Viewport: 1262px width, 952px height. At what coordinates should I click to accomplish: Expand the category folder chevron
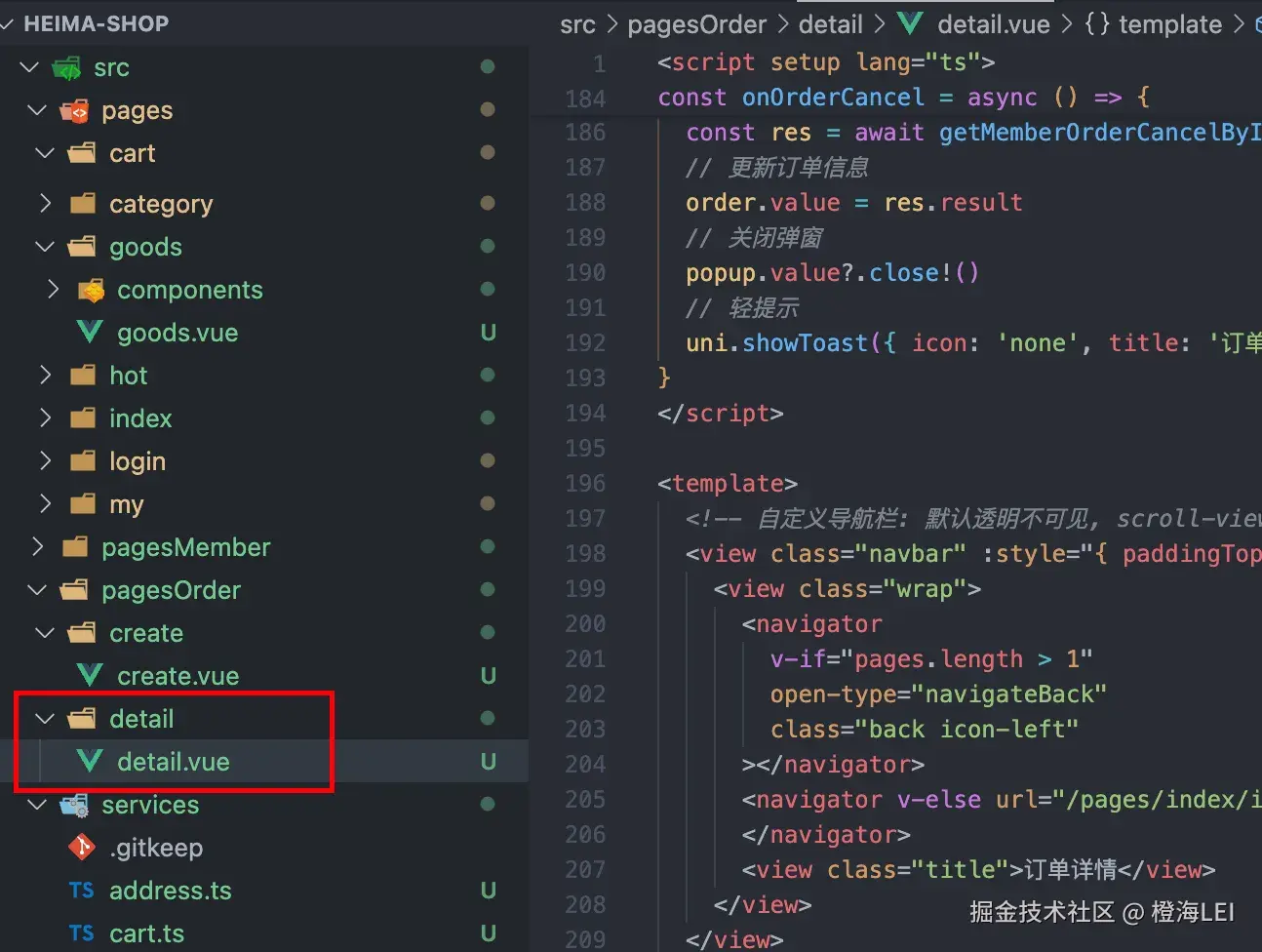click(45, 203)
